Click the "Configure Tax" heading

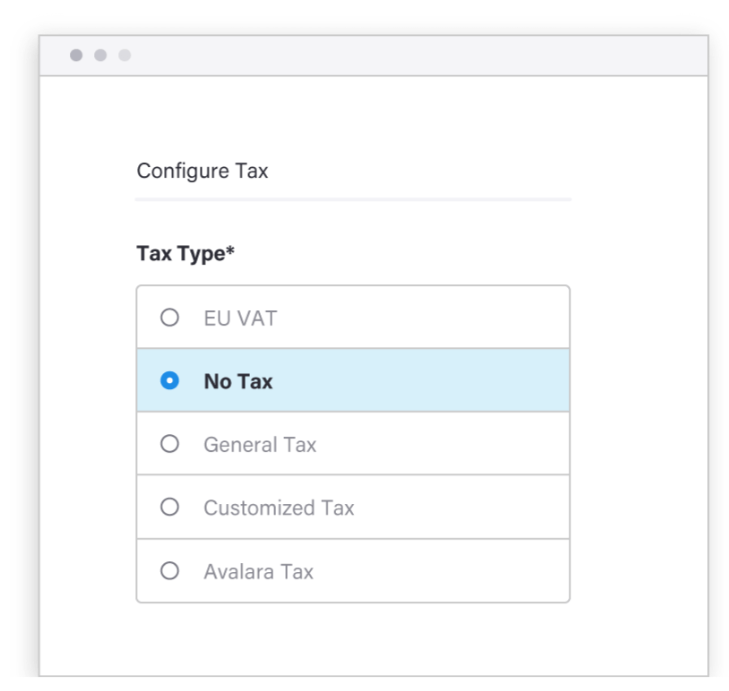202,171
